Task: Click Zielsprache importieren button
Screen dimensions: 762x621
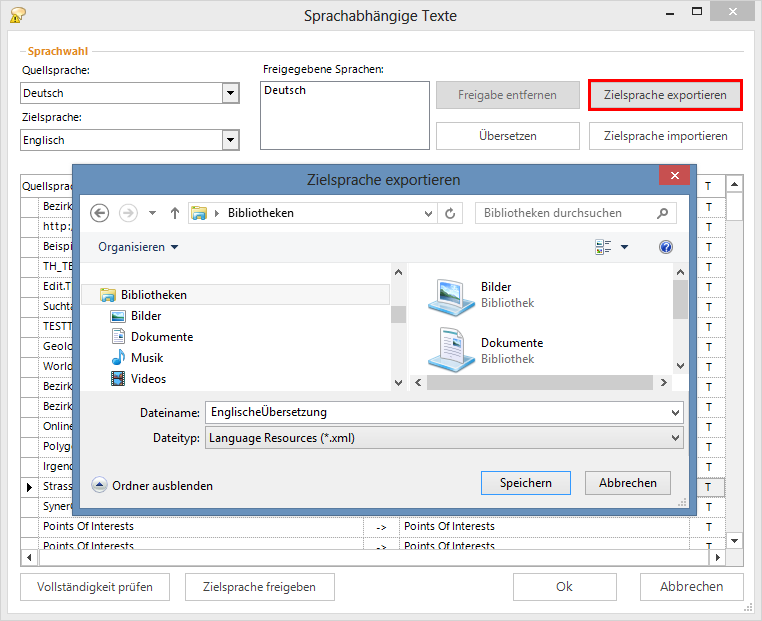Action: click(665, 136)
